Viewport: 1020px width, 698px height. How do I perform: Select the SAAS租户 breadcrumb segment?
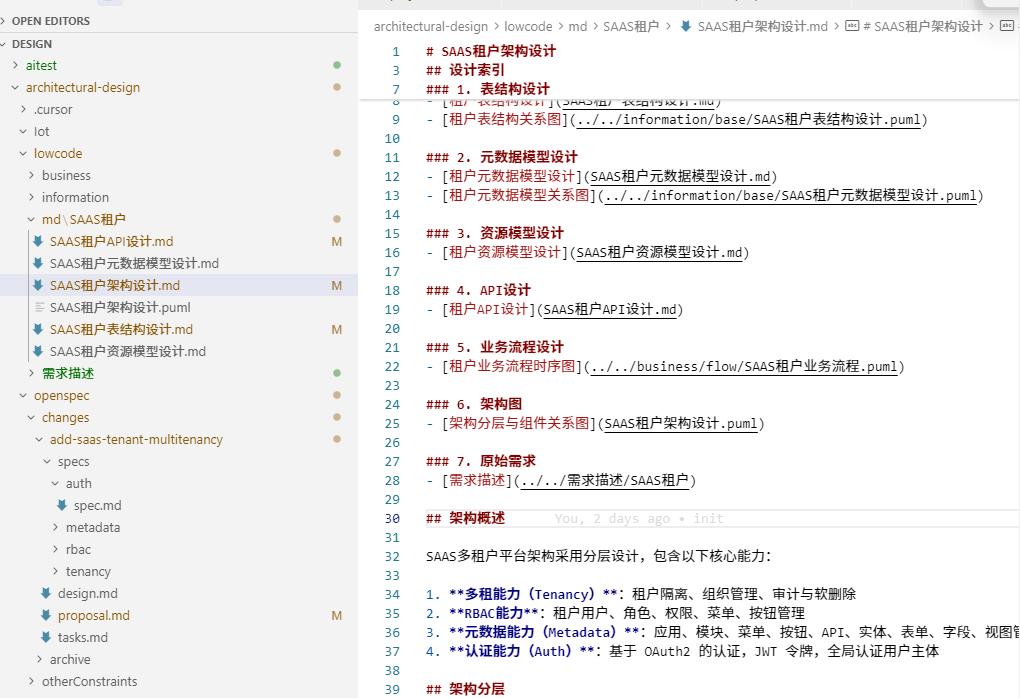click(x=631, y=27)
